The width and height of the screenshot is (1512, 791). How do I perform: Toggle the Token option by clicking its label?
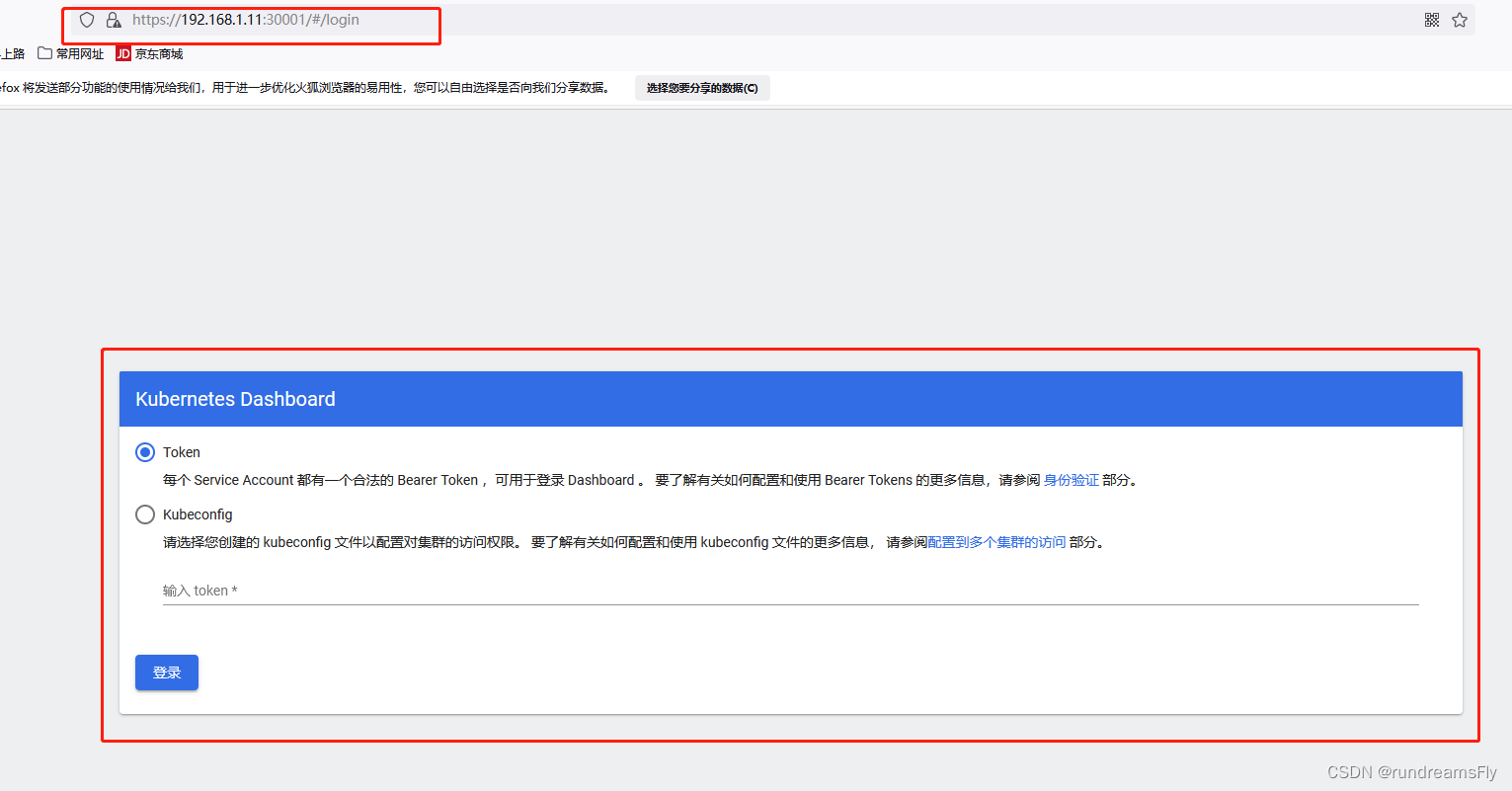(183, 451)
